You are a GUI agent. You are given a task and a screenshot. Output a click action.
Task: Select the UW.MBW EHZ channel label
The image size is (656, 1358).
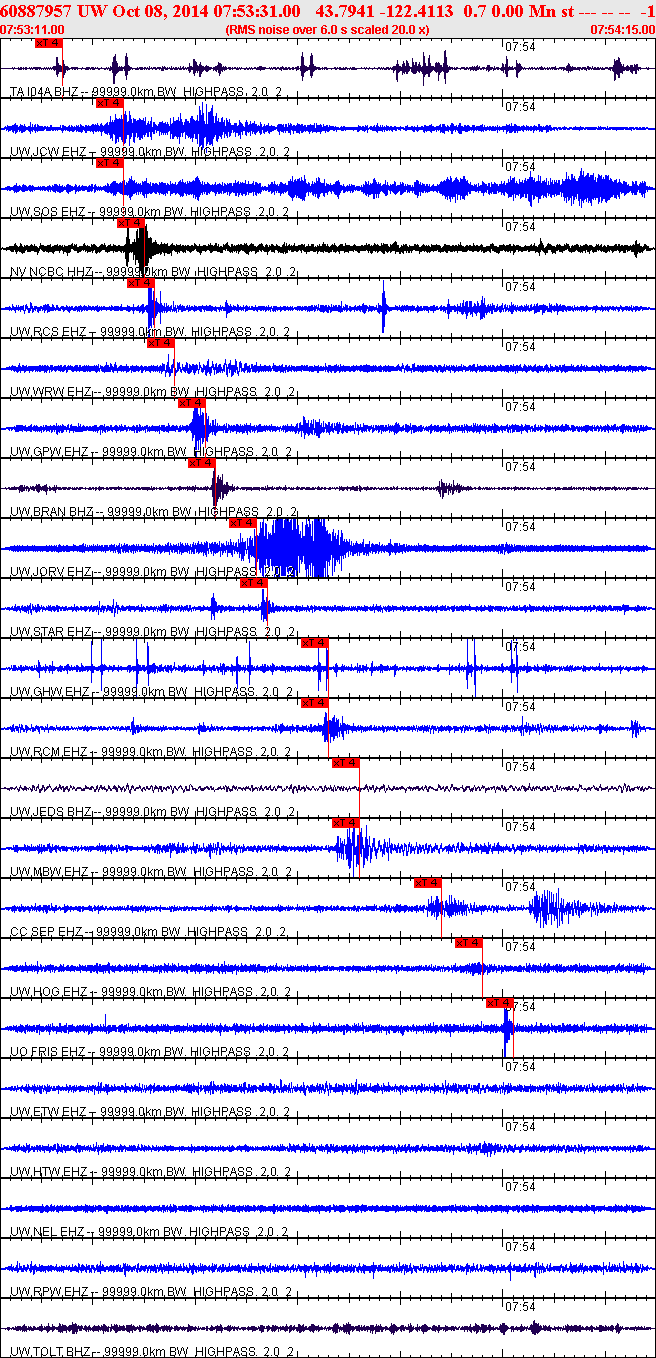(x=49, y=872)
